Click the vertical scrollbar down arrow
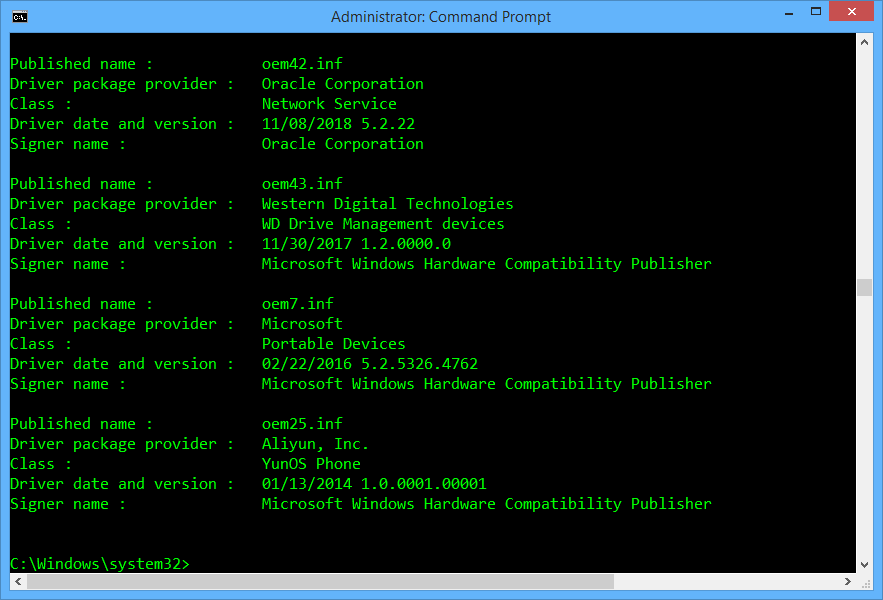The height and width of the screenshot is (600, 883). coord(864,565)
